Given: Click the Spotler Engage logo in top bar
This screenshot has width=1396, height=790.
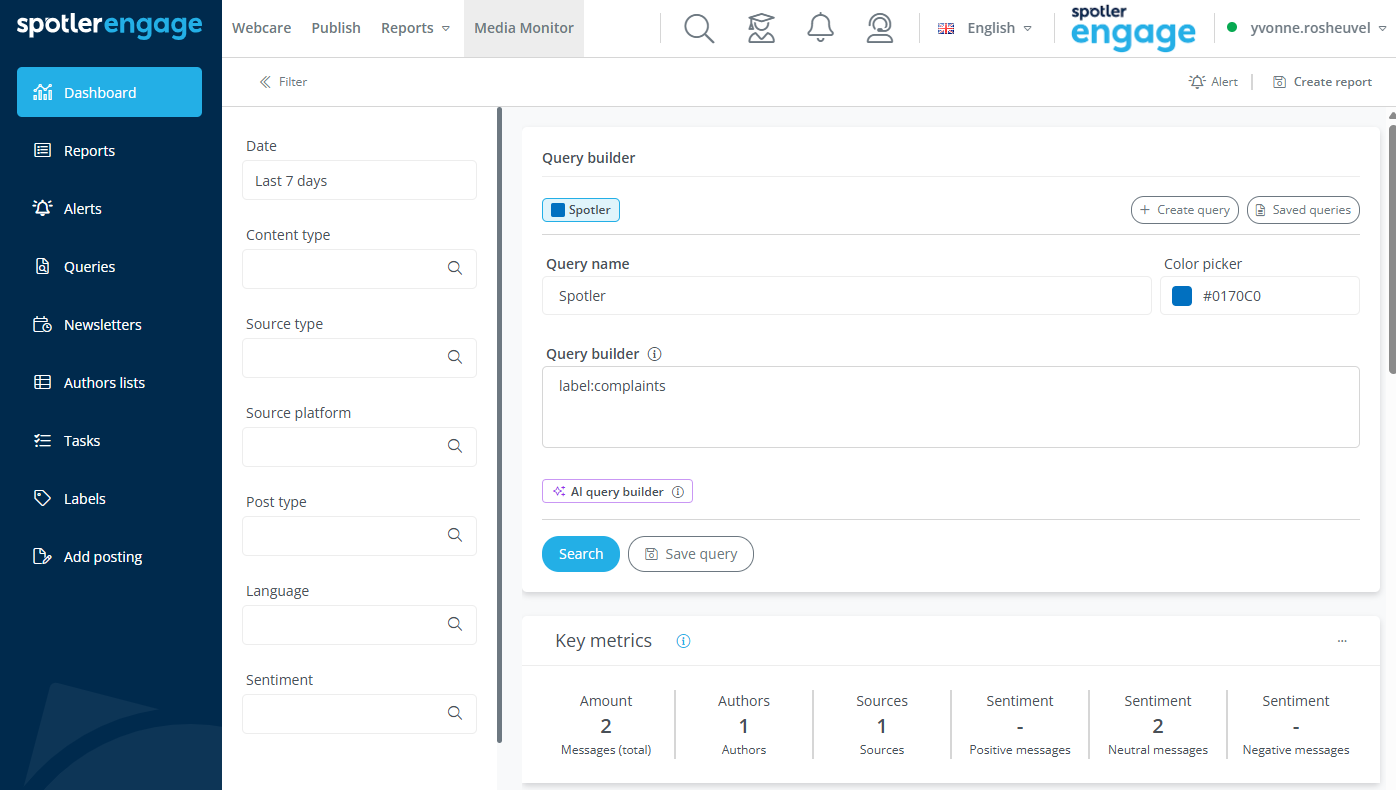Looking at the screenshot, I should pyautogui.click(x=1133, y=28).
